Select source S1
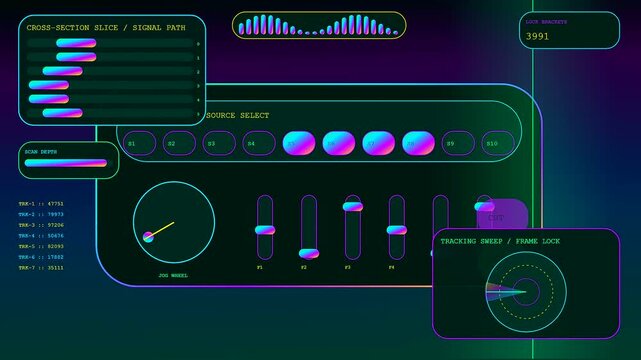 pyautogui.click(x=139, y=143)
